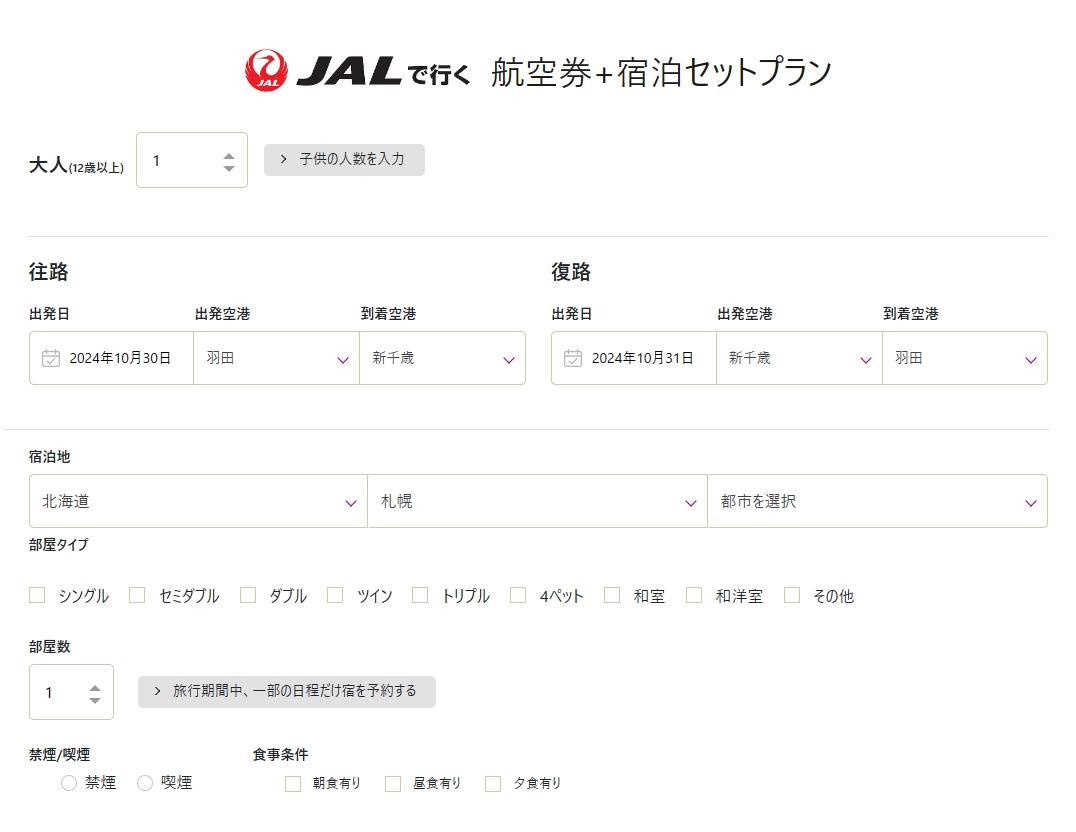The width and height of the screenshot is (1076, 832).
Task: Enable the 昼食有り meal option
Action: 393,784
